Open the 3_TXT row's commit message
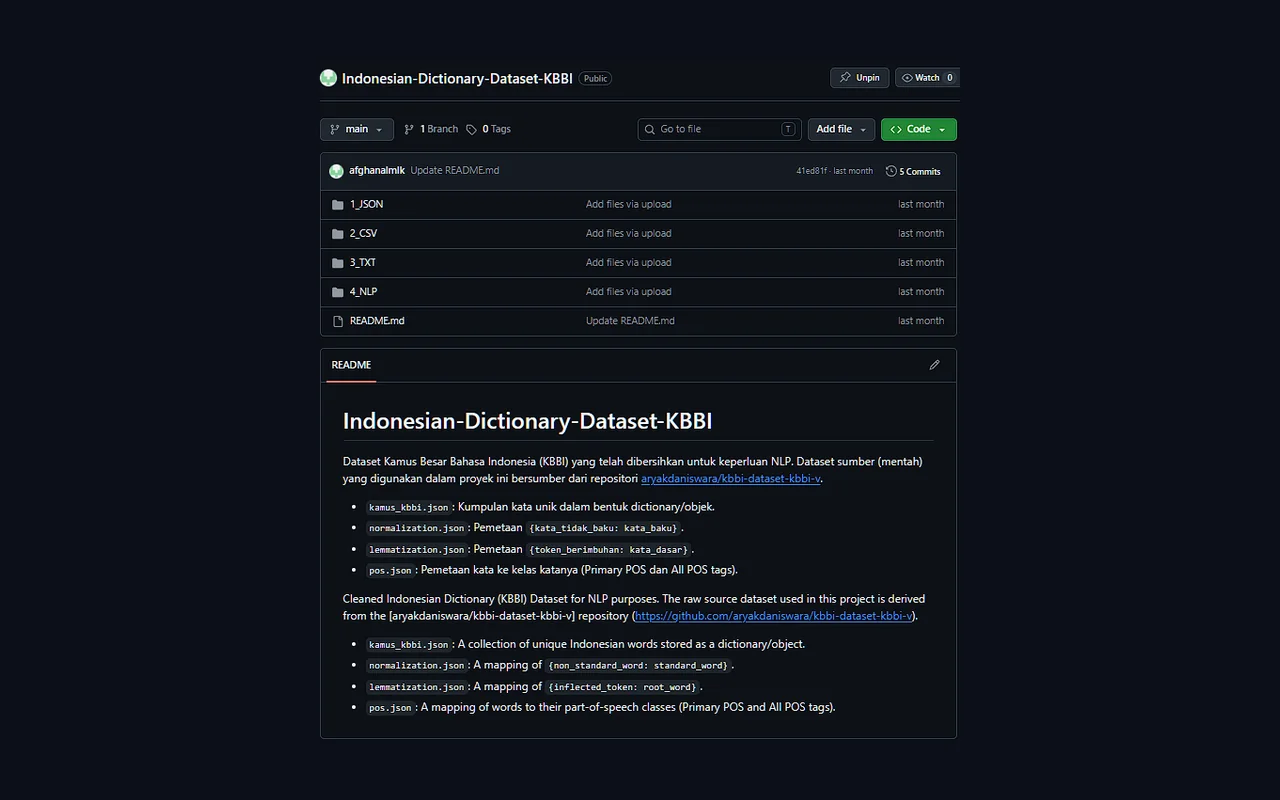Image resolution: width=1280 pixels, height=800 pixels. pos(628,262)
